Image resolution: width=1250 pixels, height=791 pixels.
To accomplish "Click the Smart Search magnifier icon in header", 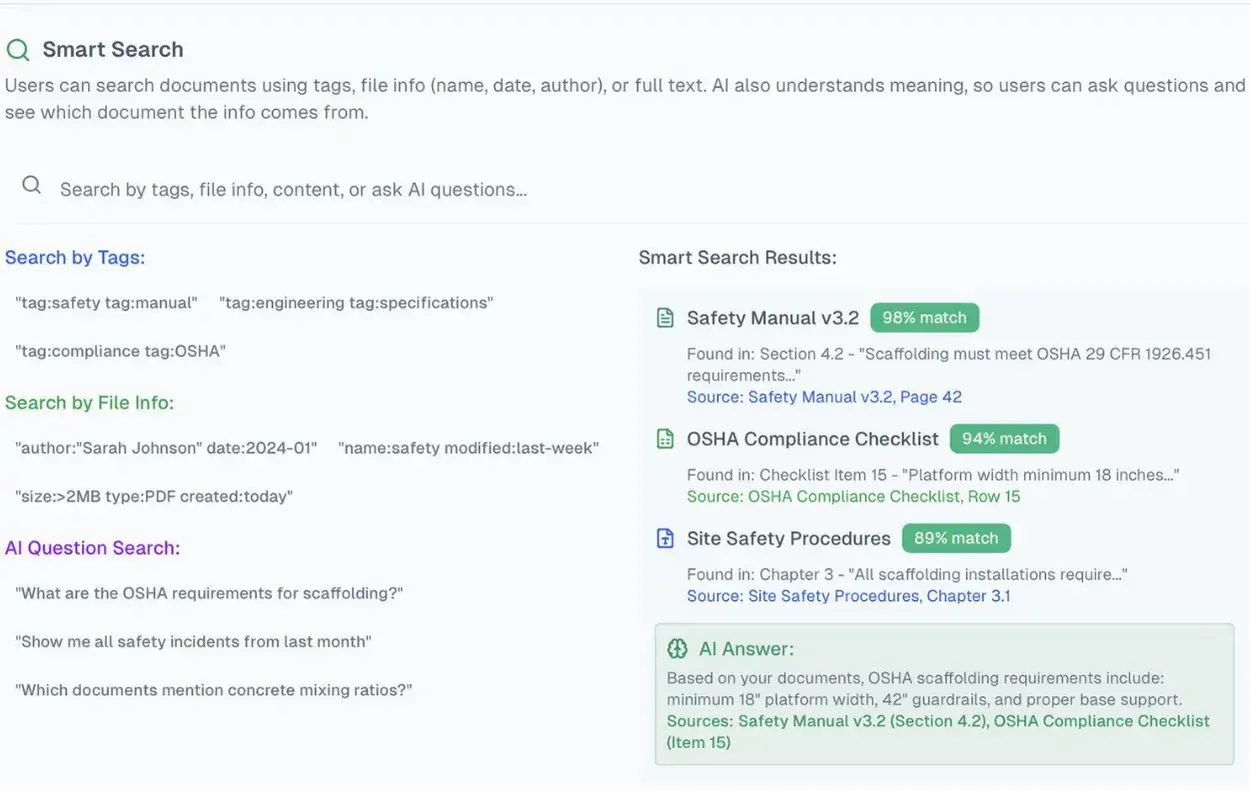I will pos(18,50).
